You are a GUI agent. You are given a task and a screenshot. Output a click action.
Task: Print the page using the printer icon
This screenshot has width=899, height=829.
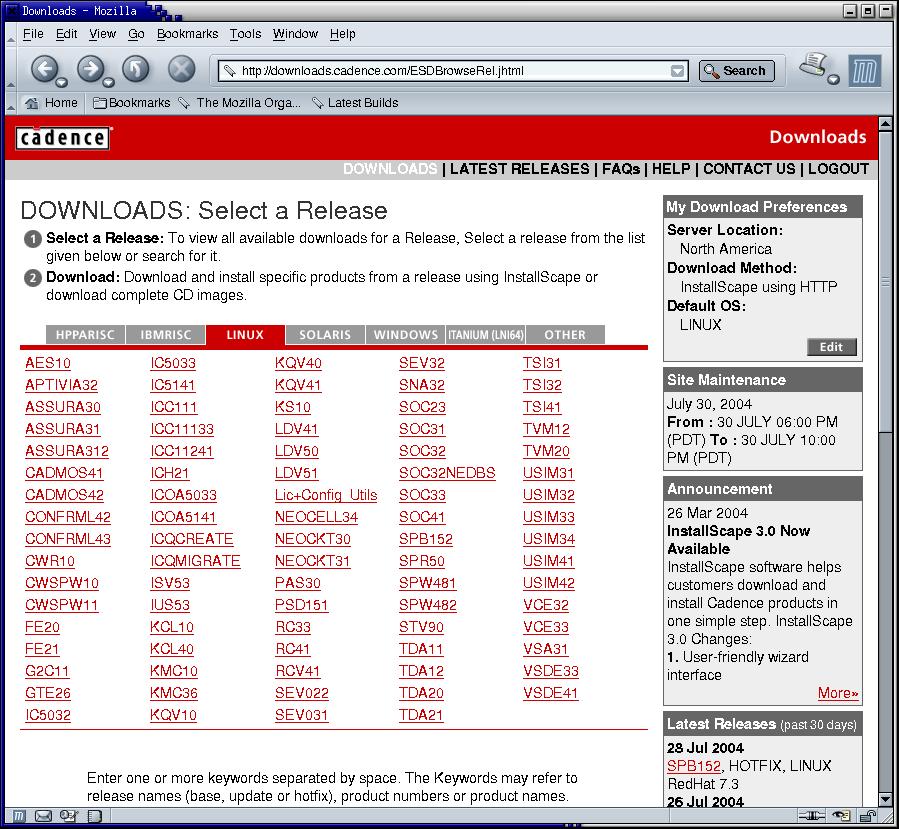pyautogui.click(x=814, y=65)
